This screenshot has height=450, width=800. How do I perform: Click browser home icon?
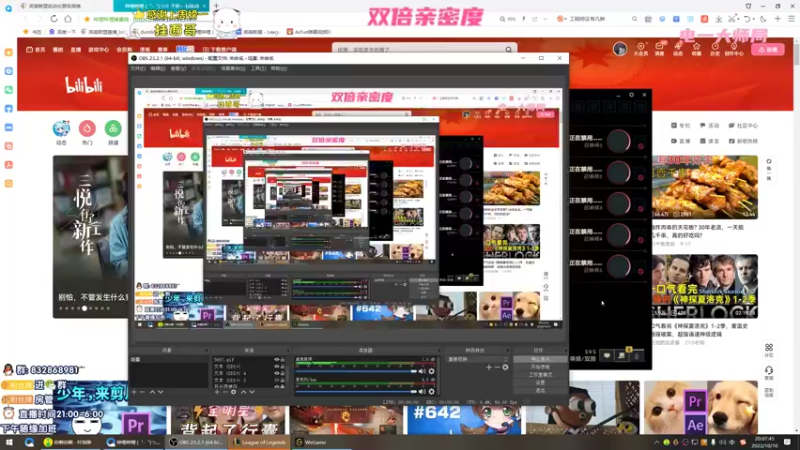[x=68, y=19]
